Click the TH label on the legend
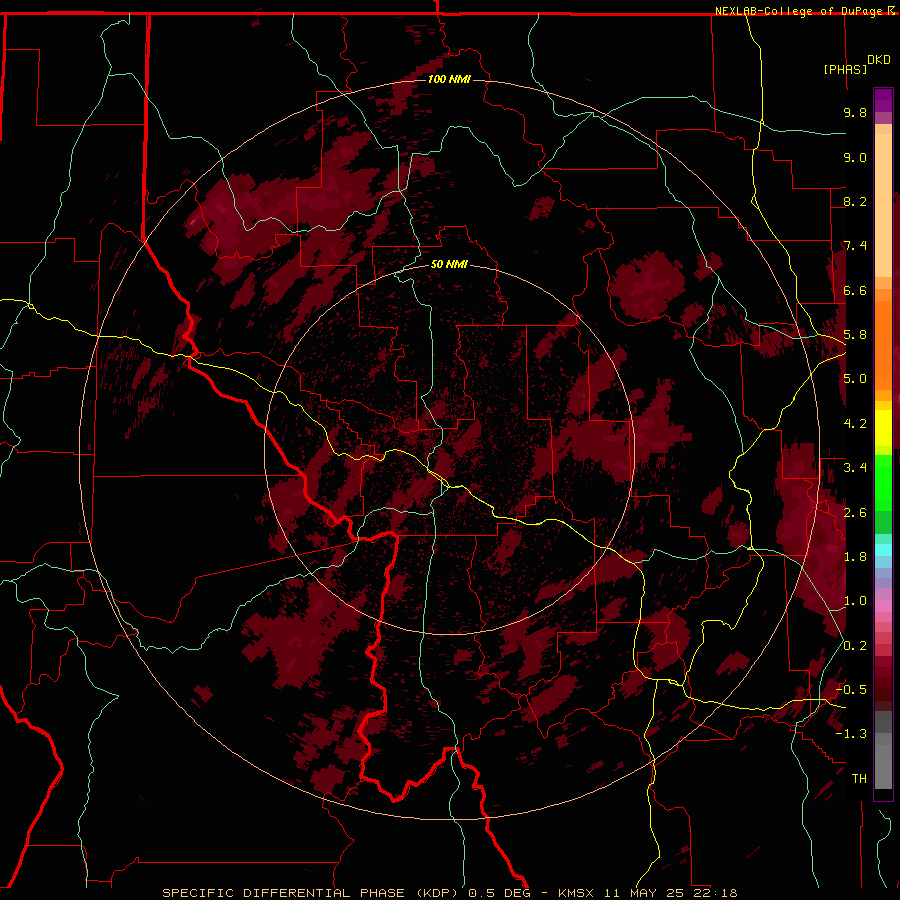Screen dimensions: 900x900 [x=859, y=779]
